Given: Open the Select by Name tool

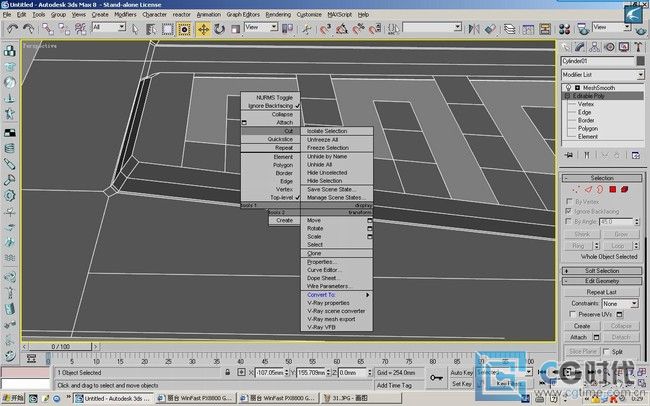Looking at the screenshot, I should click(151, 29).
